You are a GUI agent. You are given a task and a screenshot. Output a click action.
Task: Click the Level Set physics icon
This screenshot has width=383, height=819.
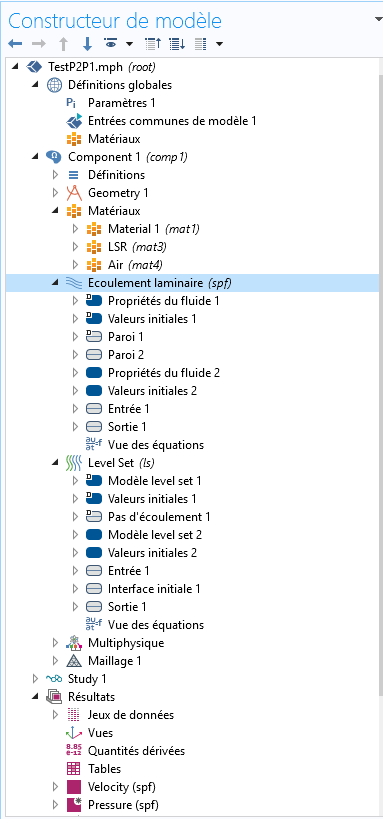(74, 463)
